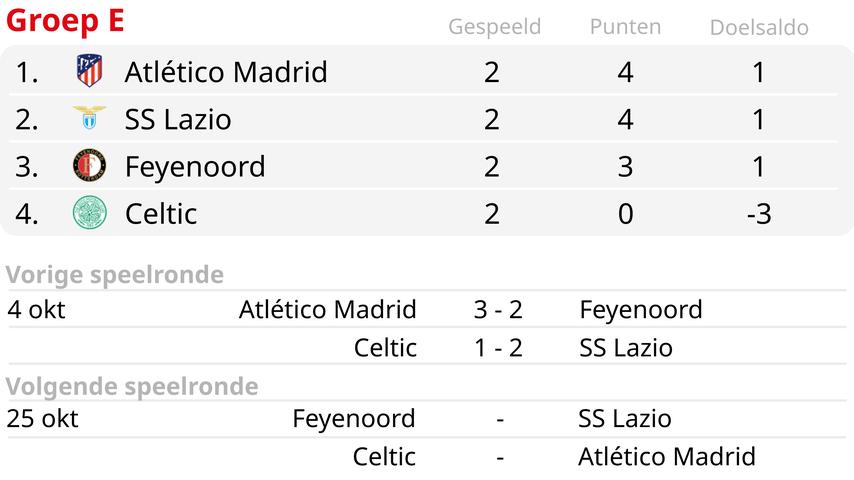
Task: Open Feyenoord team row in standings
Action: click(x=423, y=166)
